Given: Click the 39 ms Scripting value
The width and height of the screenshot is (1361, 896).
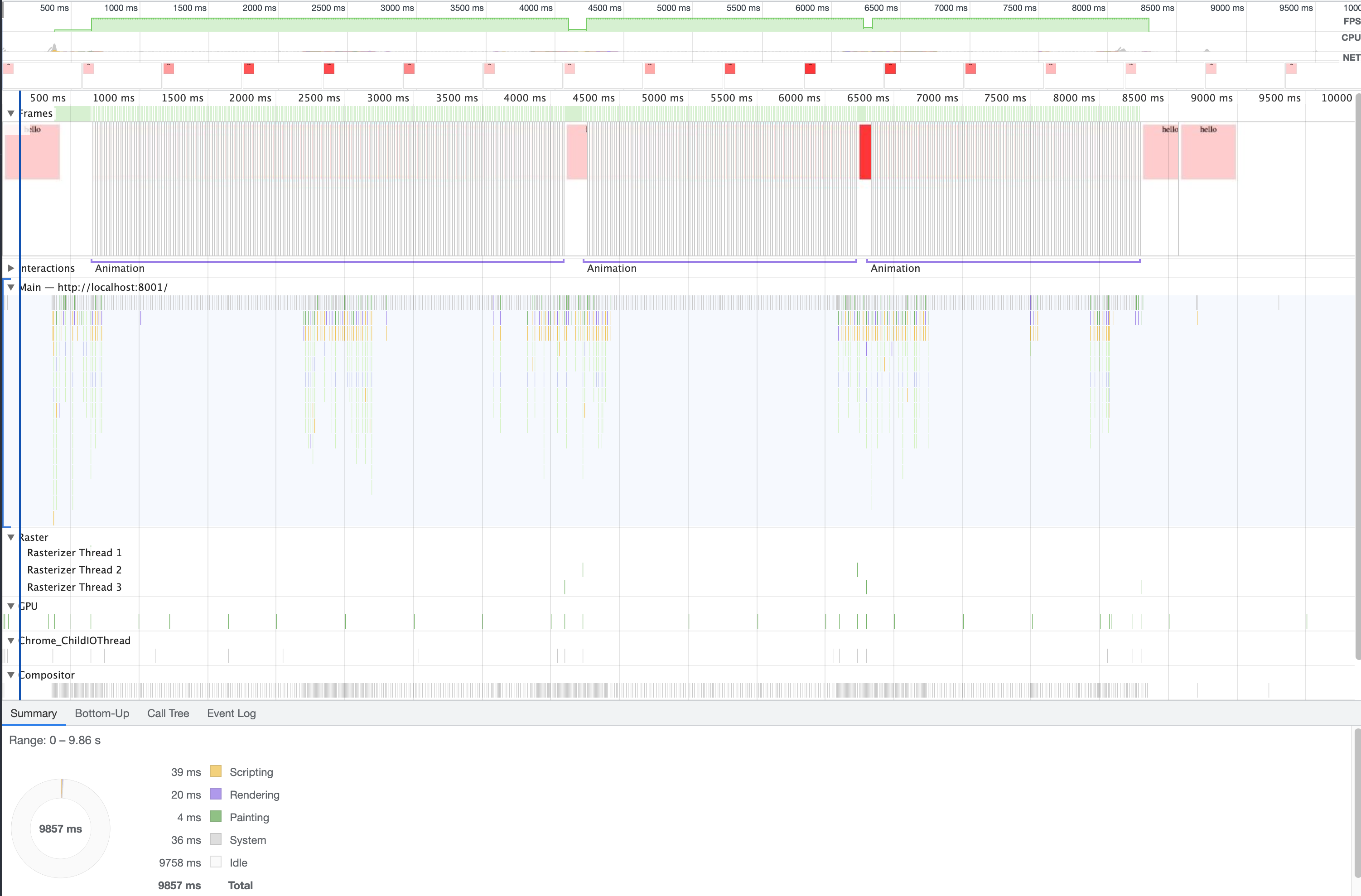Looking at the screenshot, I should [x=186, y=772].
